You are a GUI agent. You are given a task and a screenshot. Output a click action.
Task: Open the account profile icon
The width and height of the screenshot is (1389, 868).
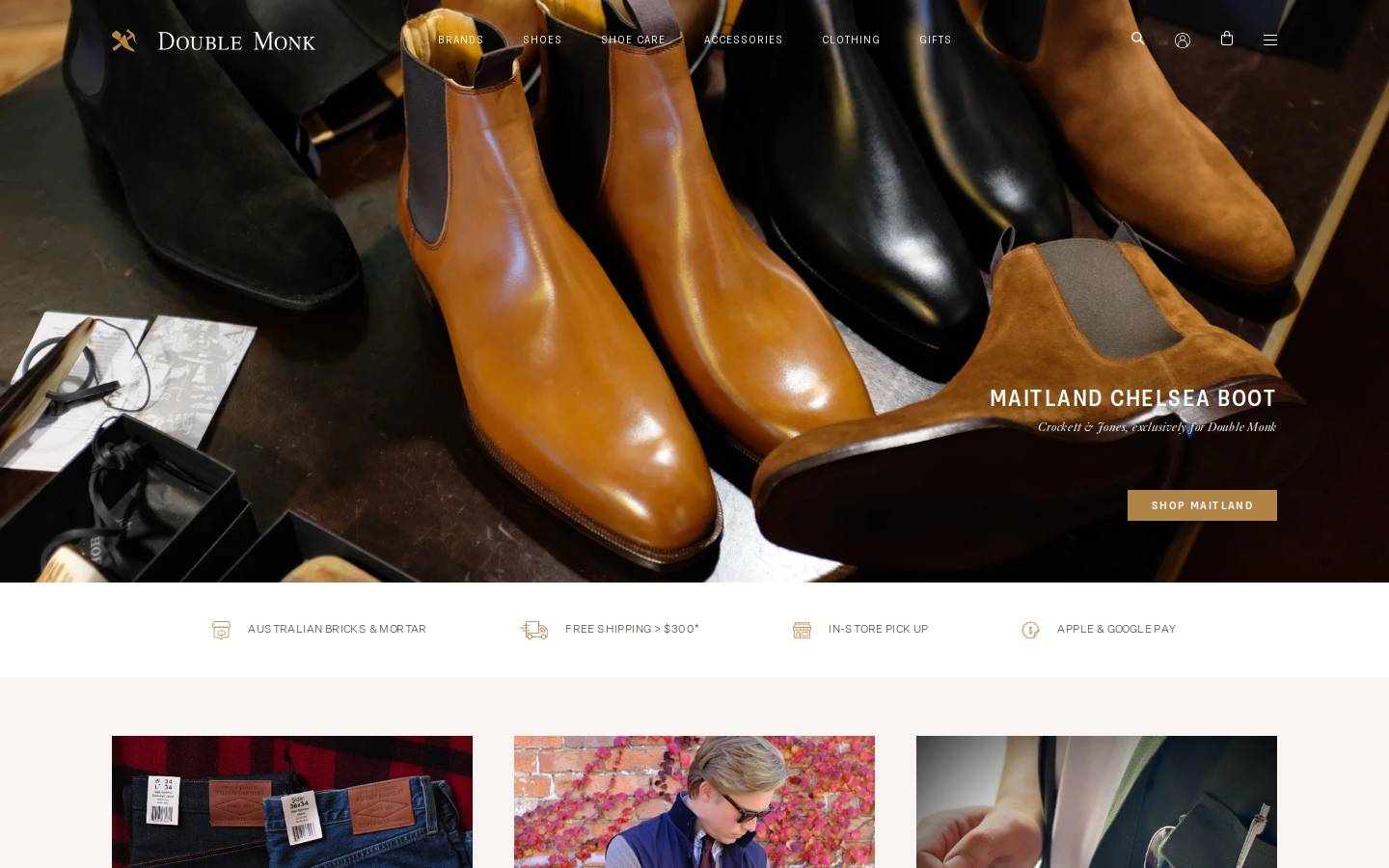click(x=1183, y=41)
